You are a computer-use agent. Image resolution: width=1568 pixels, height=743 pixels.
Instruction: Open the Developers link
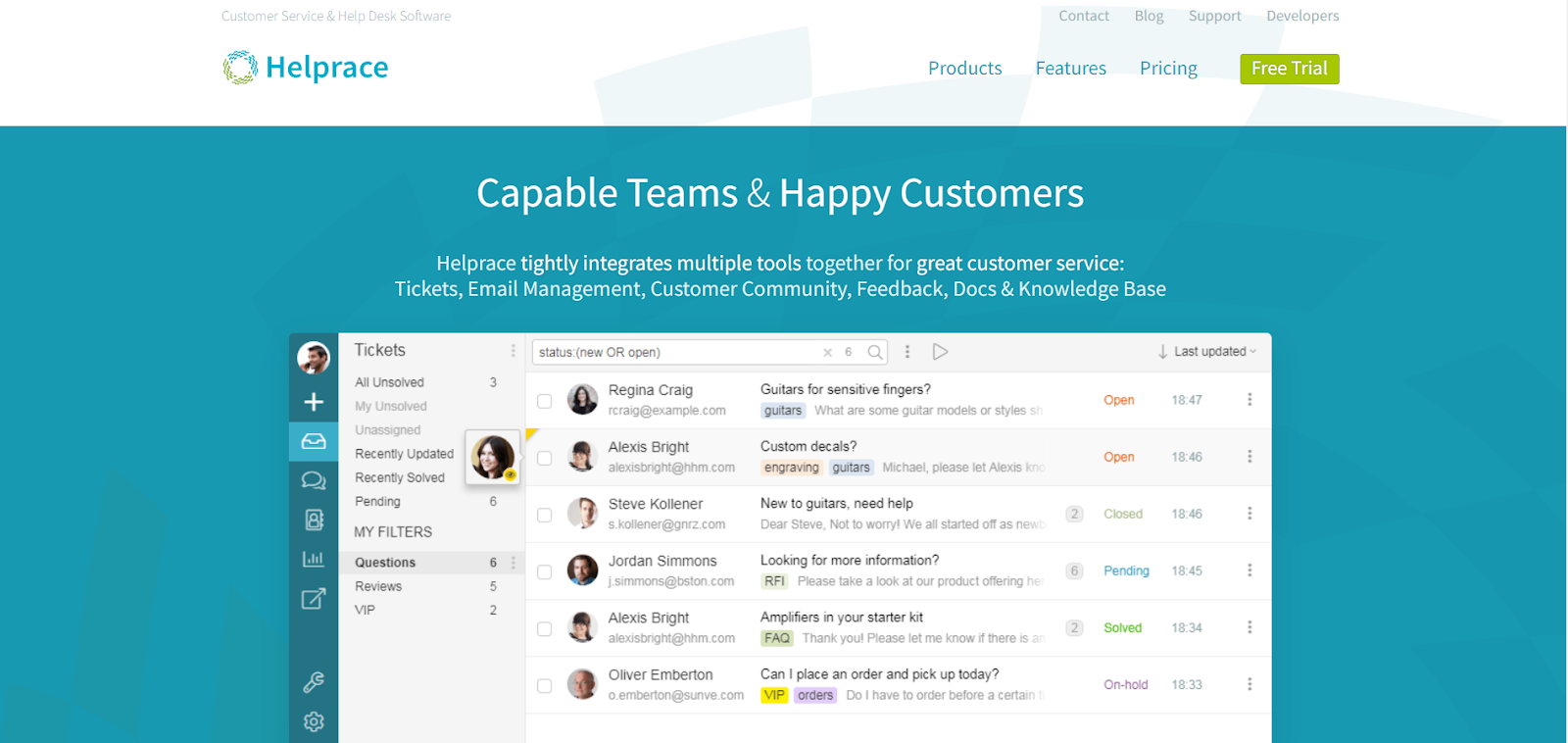coord(1302,16)
